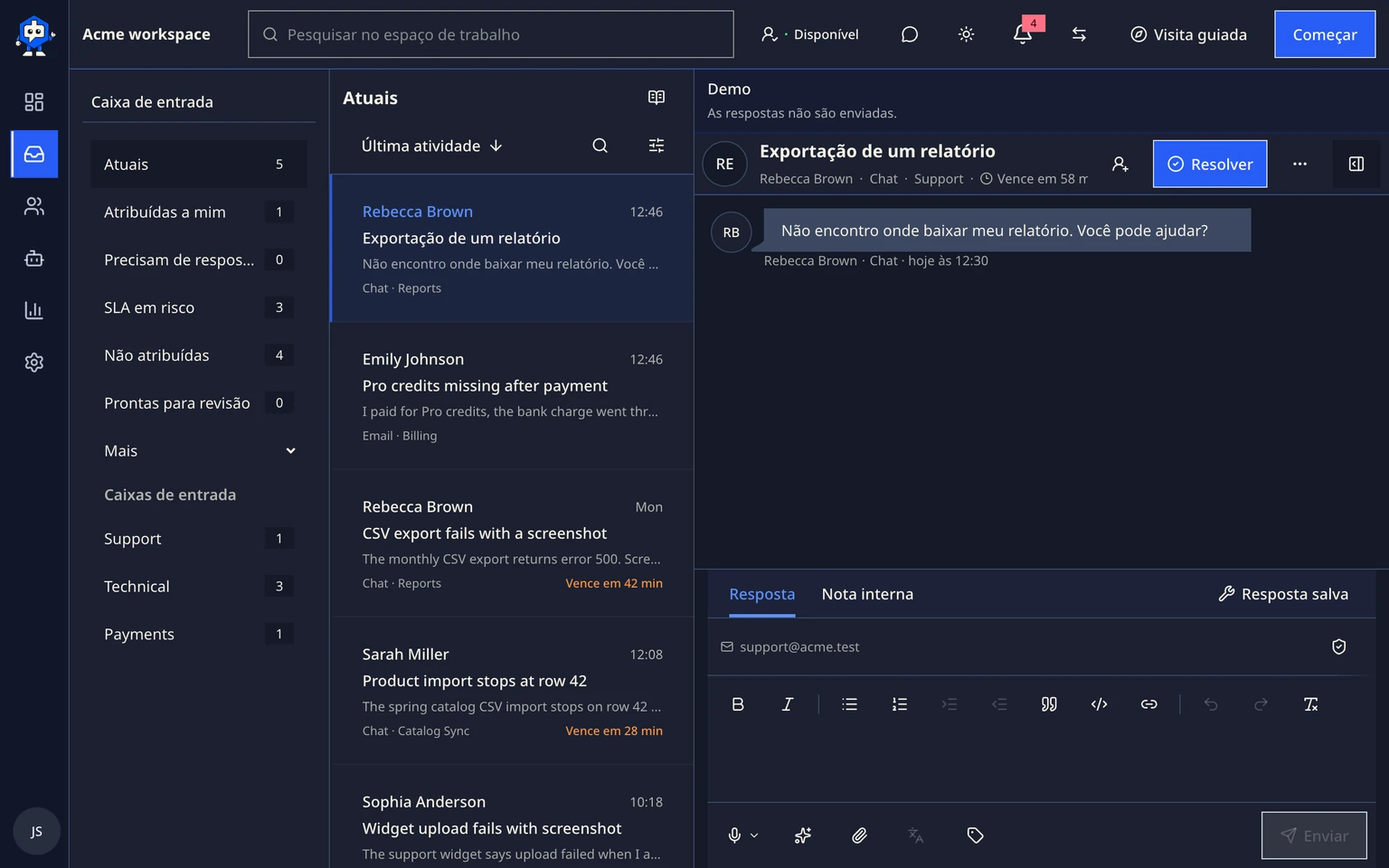Open Emily Johnson's Pro credits conversation
This screenshot has width=1389, height=868.
(x=512, y=396)
